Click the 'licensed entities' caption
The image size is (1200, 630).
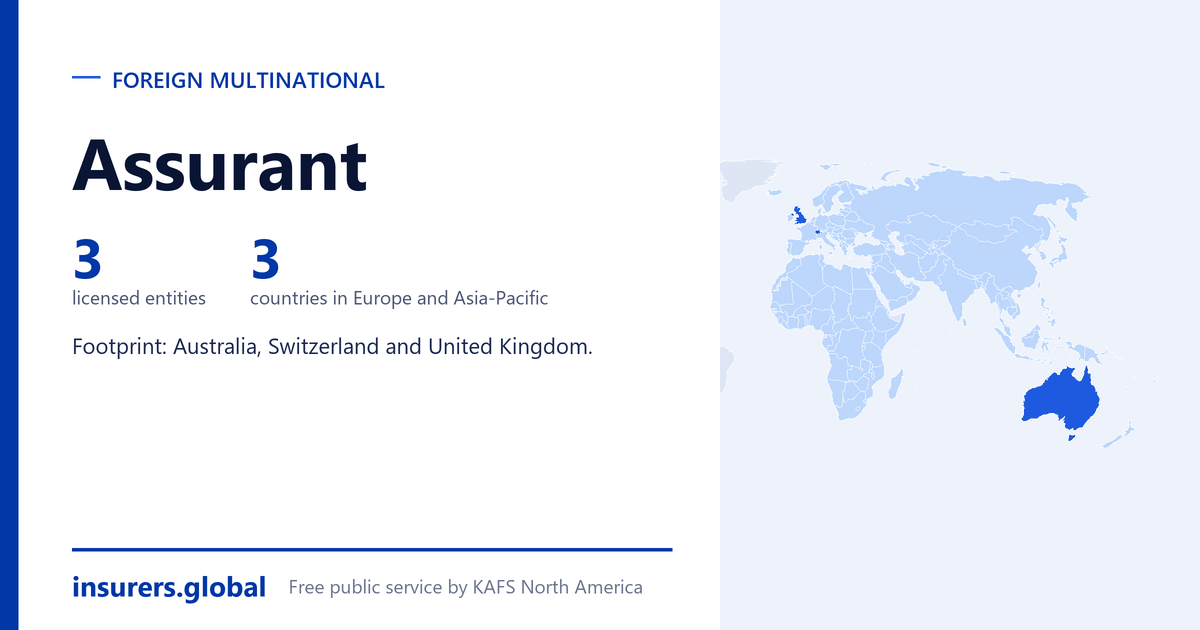point(139,298)
